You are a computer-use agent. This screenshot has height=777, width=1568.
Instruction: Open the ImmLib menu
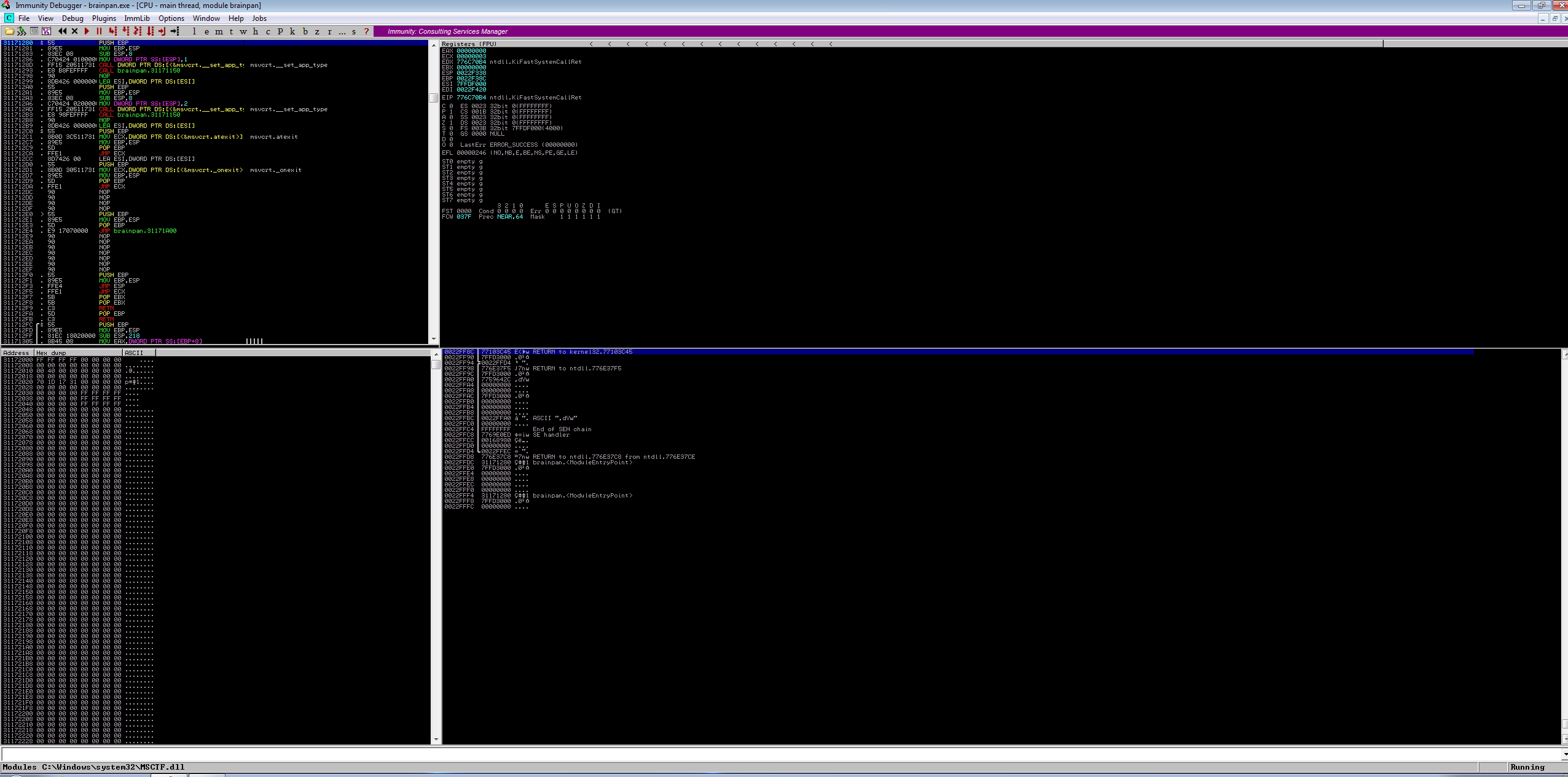136,18
